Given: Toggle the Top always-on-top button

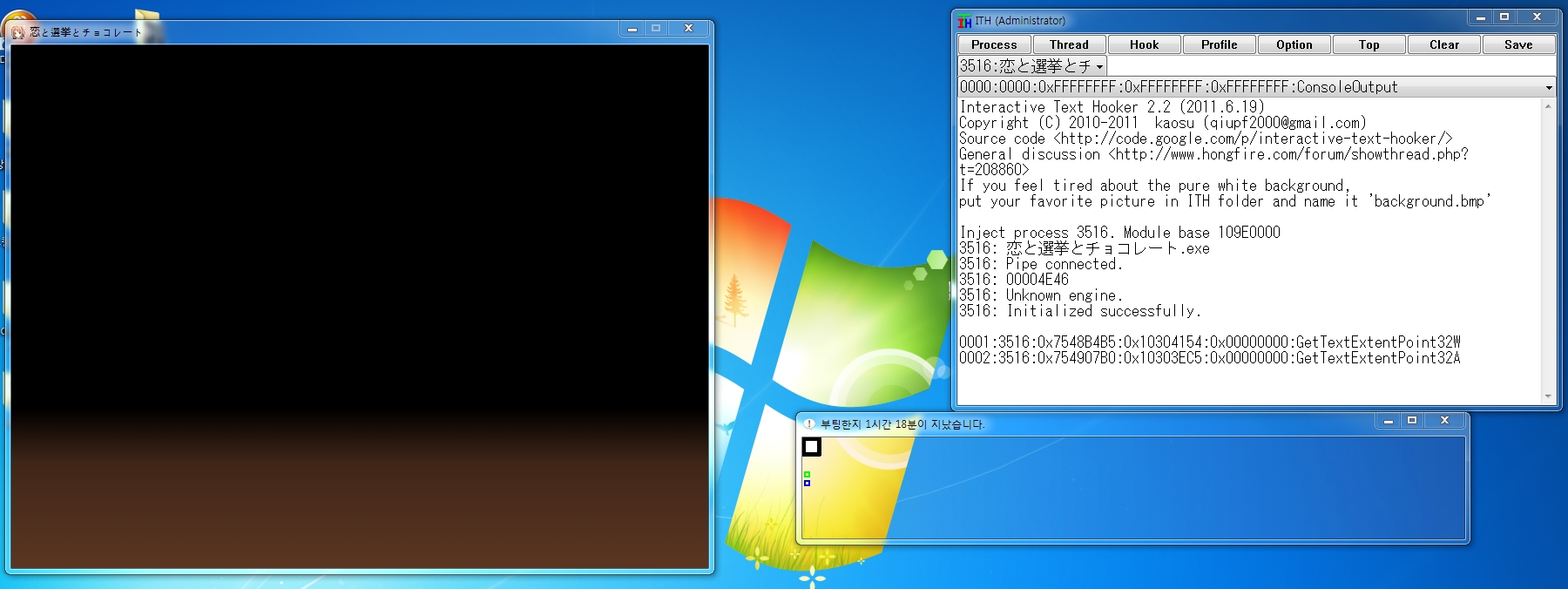Looking at the screenshot, I should coord(1369,44).
